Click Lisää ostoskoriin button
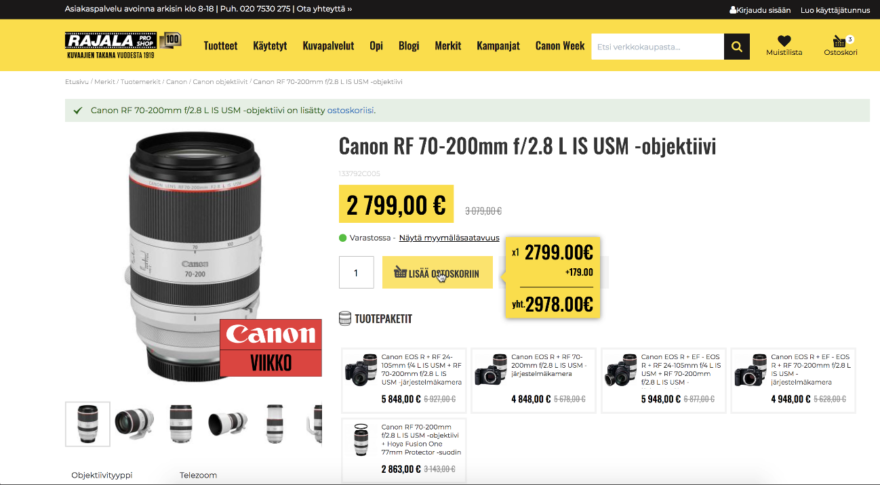 tap(437, 273)
